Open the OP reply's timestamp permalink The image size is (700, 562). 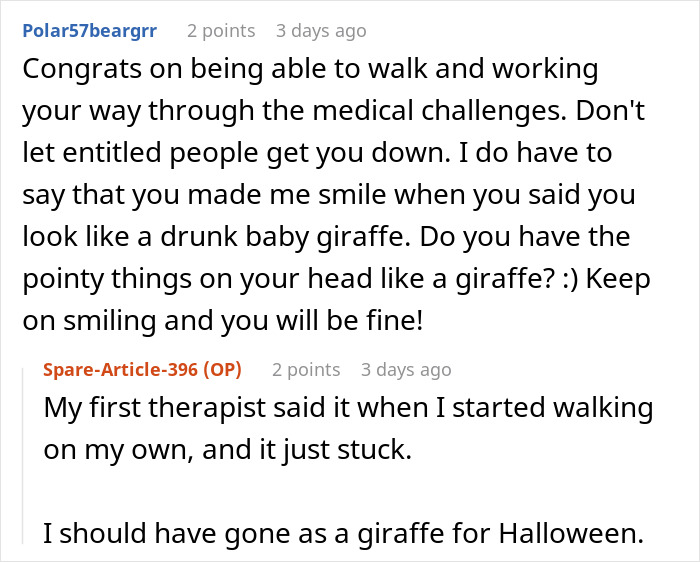point(406,370)
